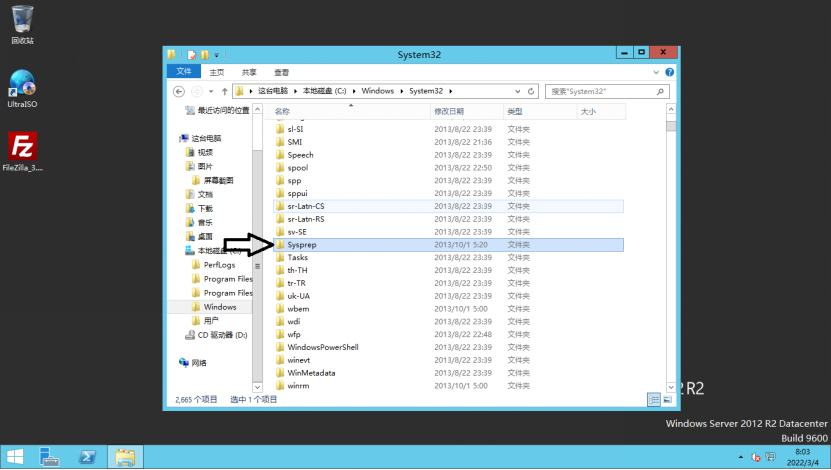This screenshot has height=470, width=831.
Task: Sort by the 修改日期 column header
Action: 467,111
